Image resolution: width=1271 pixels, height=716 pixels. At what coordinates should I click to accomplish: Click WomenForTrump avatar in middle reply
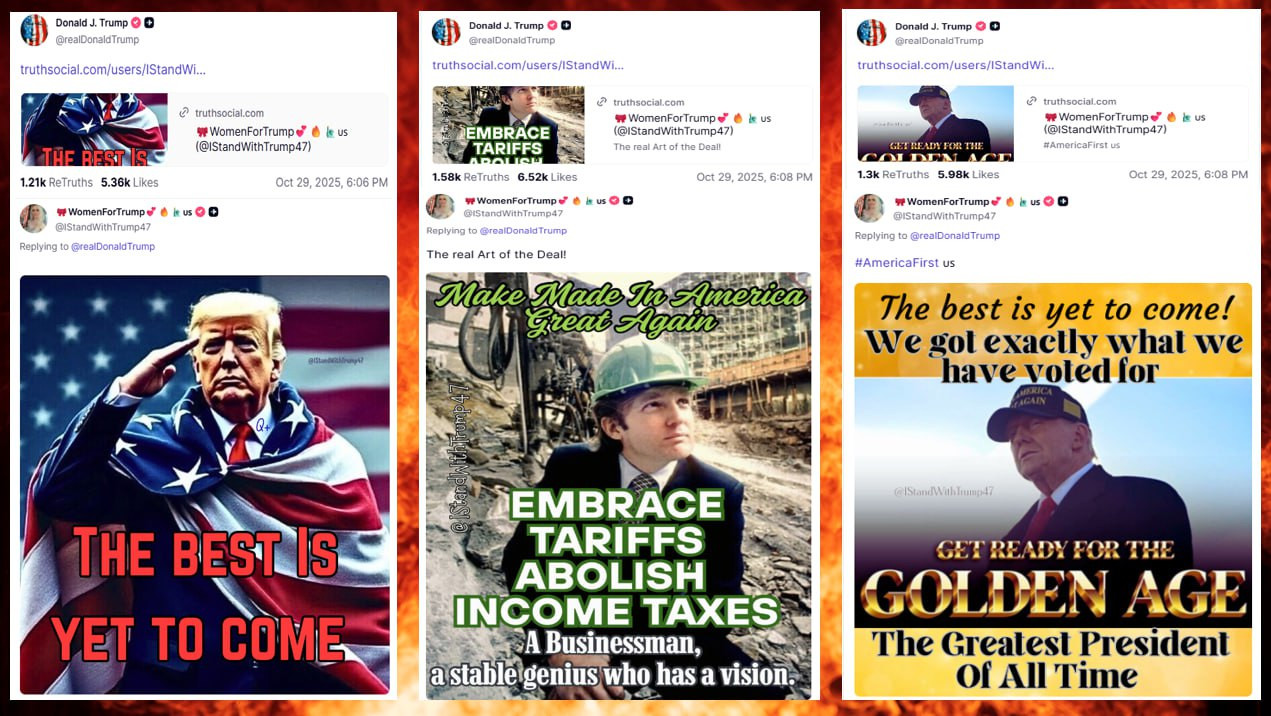(440, 206)
